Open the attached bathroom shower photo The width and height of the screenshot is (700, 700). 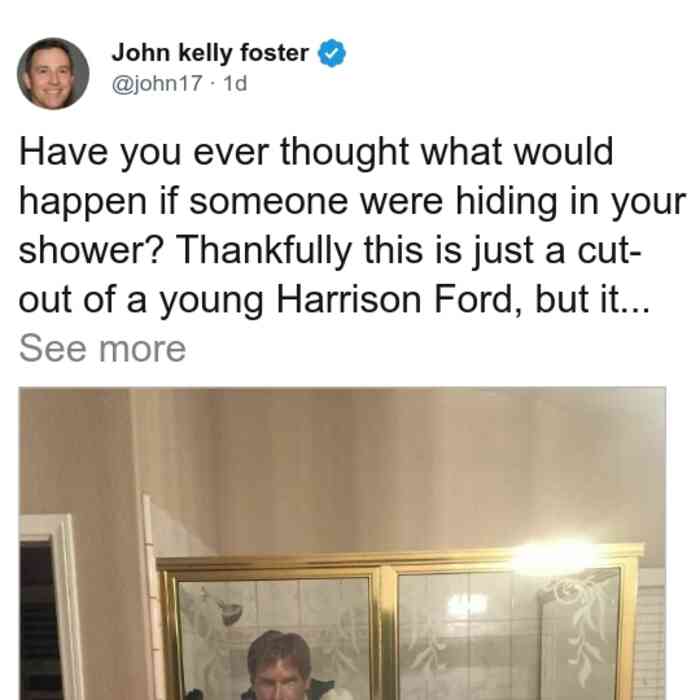point(342,543)
